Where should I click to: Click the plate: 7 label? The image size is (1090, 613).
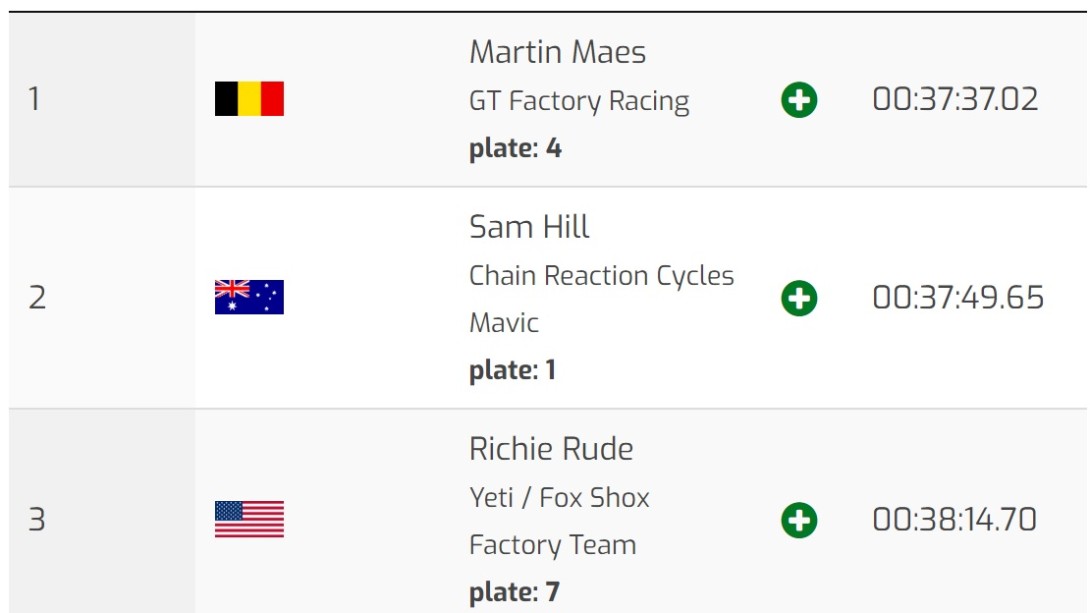pyautogui.click(x=514, y=592)
